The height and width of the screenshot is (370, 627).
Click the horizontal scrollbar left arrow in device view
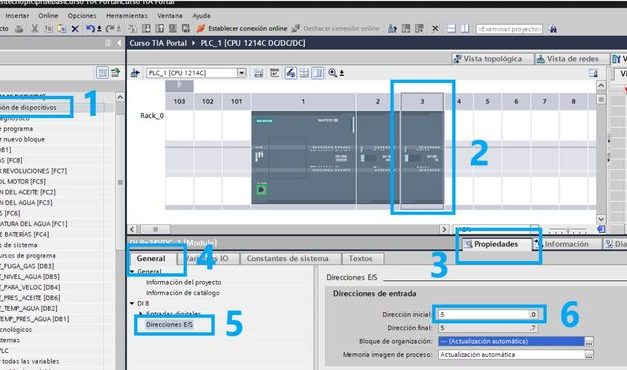132,229
